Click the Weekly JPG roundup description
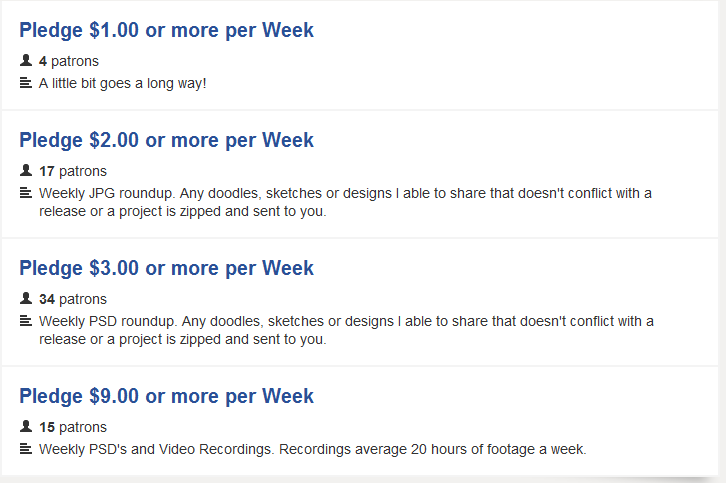 point(345,202)
